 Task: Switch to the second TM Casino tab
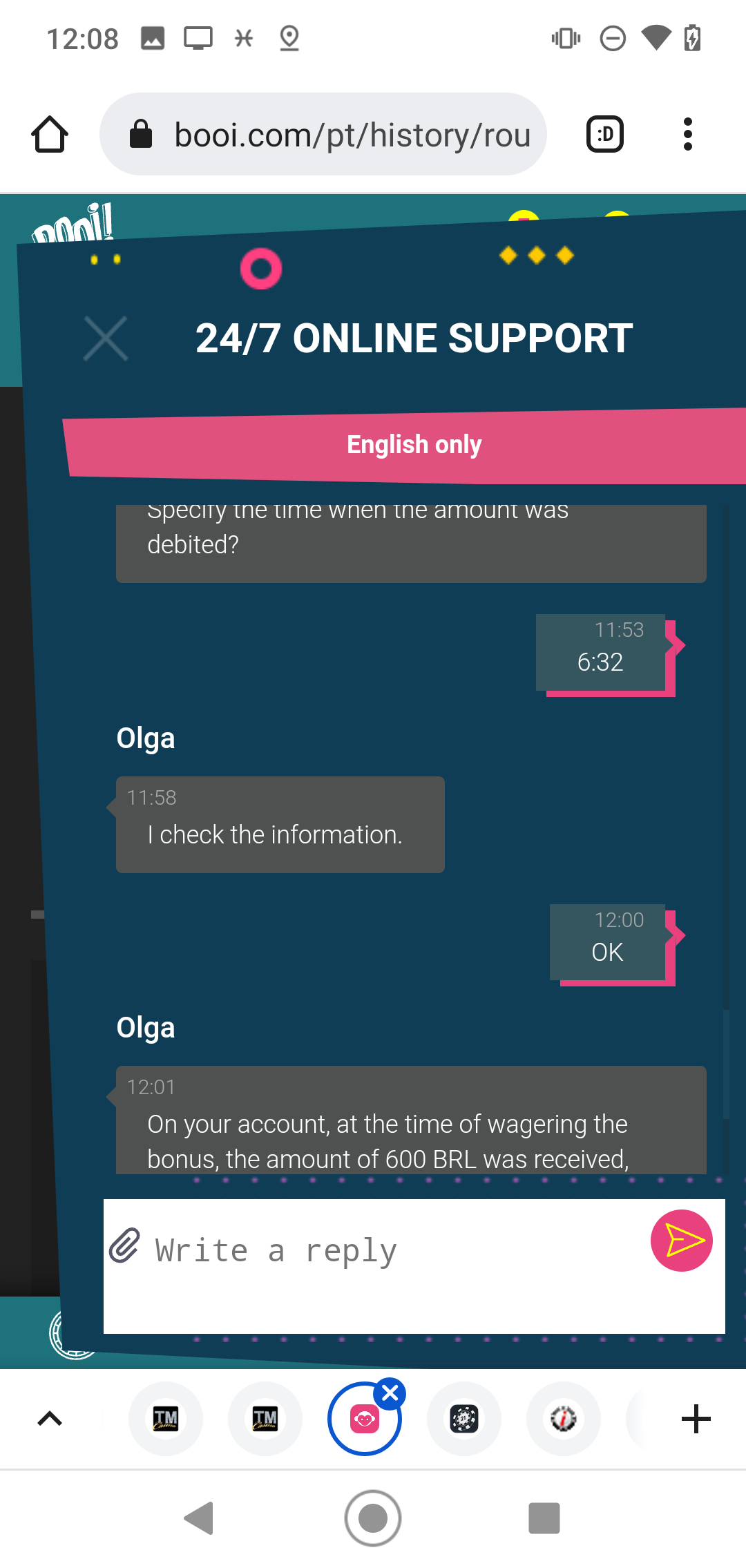coord(265,1419)
